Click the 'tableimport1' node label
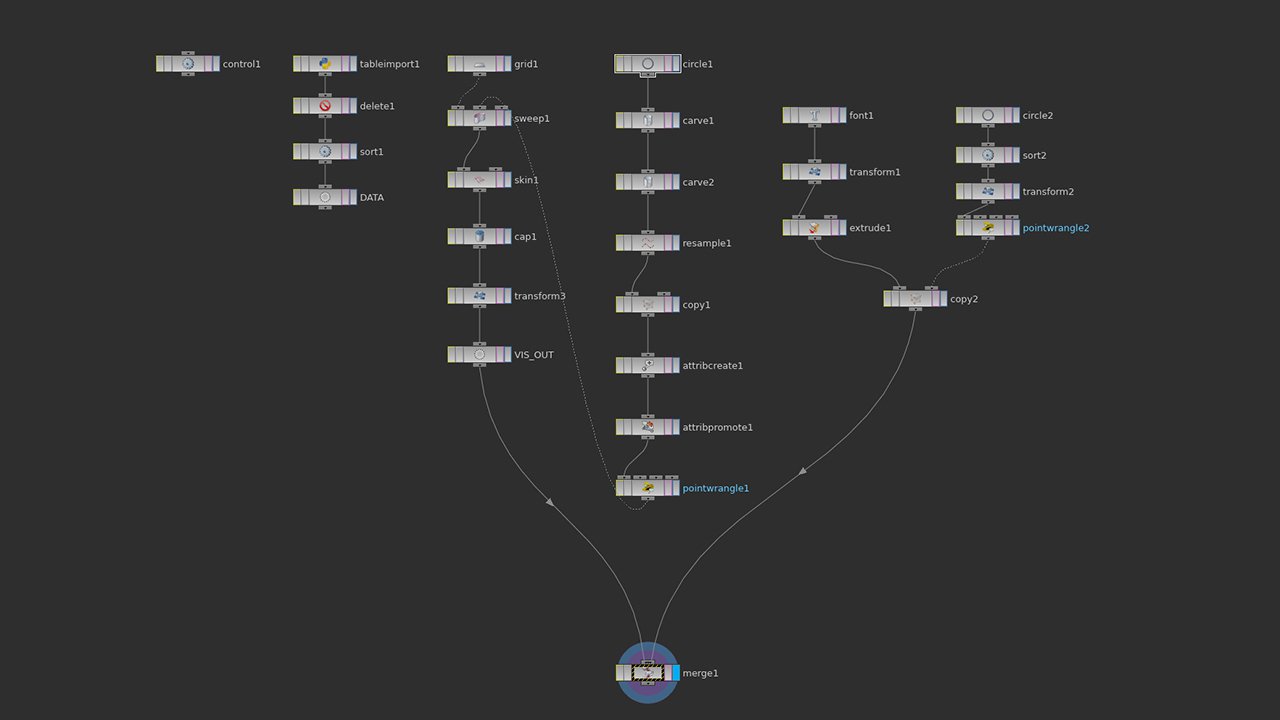This screenshot has width=1280, height=720. point(390,64)
